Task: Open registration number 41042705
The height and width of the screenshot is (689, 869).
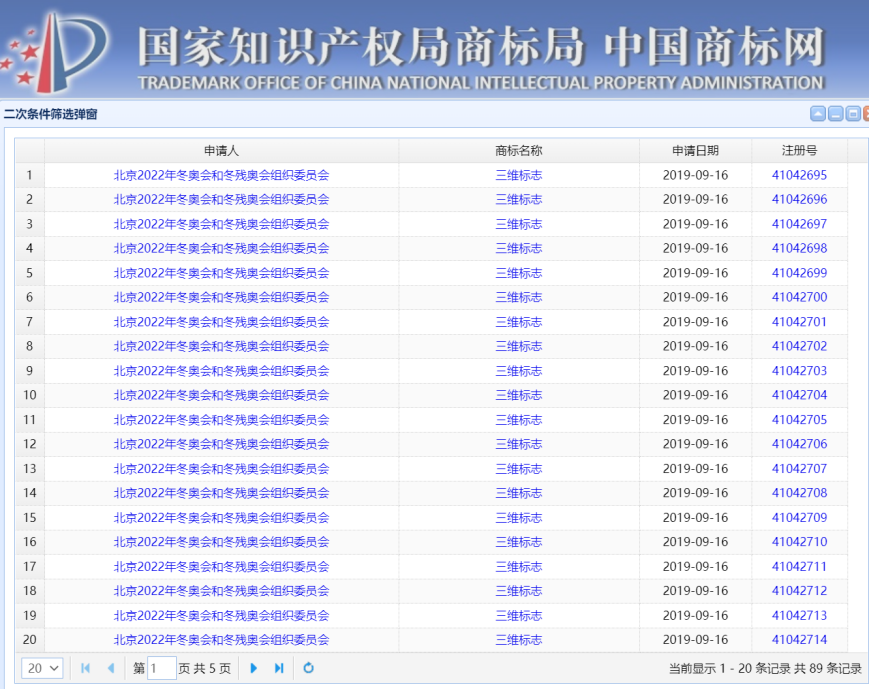Action: (799, 420)
